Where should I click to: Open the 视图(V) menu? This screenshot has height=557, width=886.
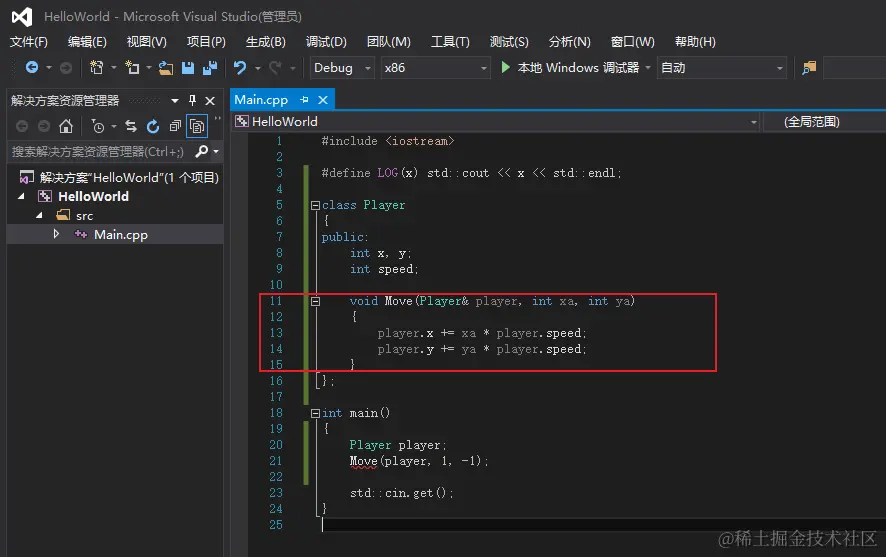146,42
